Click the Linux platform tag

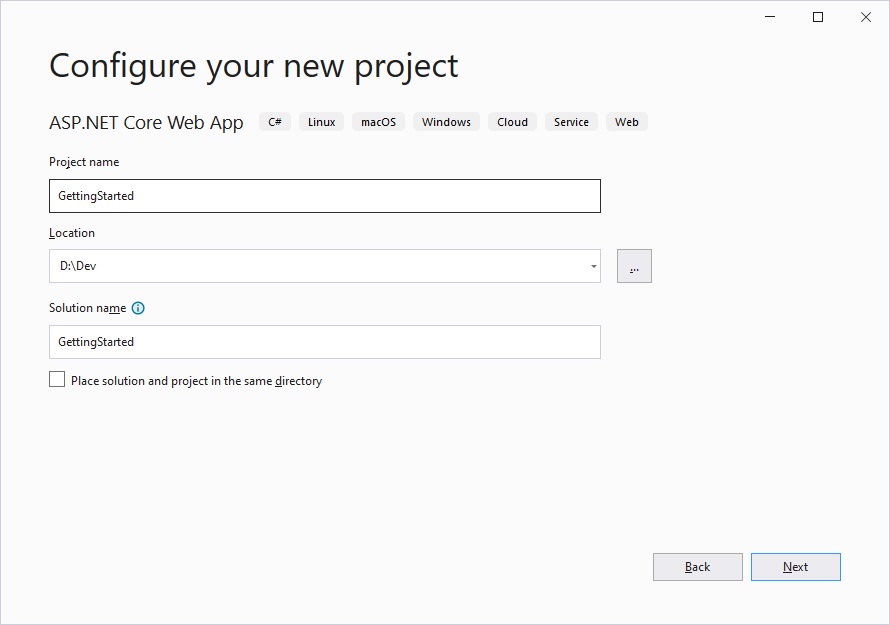click(321, 121)
